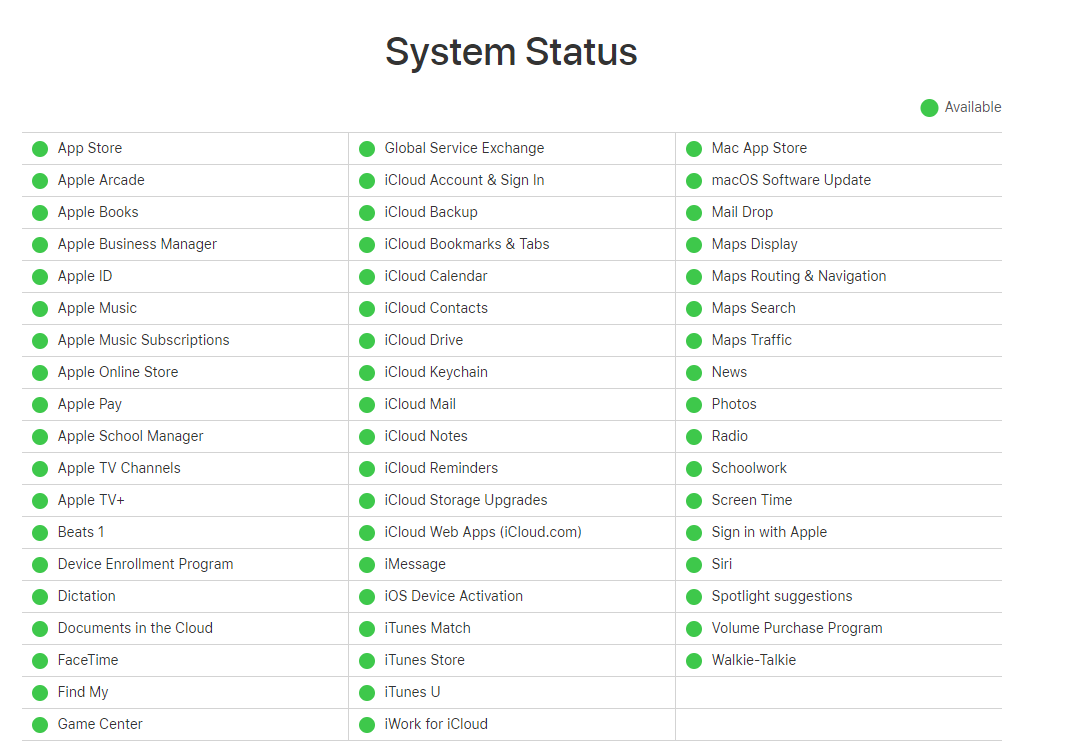This screenshot has width=1082, height=745.
Task: Click the Apple TV Channels label
Action: pyautogui.click(x=119, y=468)
